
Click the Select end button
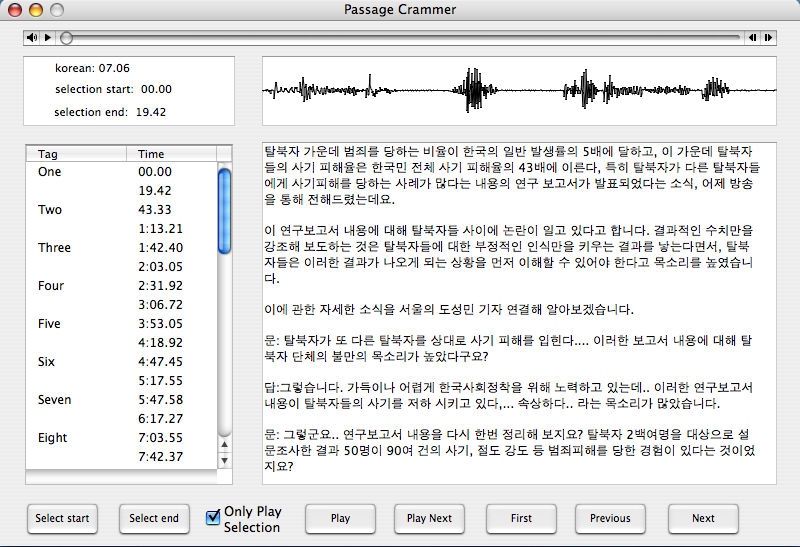click(x=154, y=518)
